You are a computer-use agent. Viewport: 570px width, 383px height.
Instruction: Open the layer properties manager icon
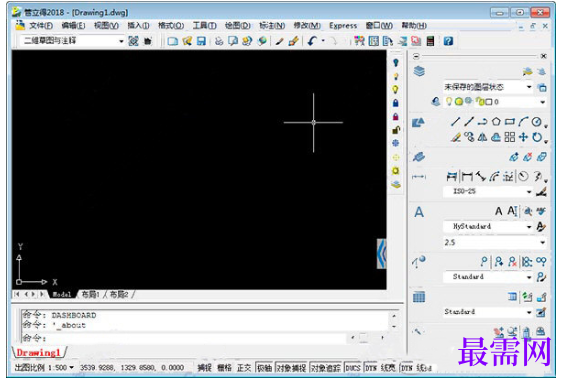click(419, 71)
